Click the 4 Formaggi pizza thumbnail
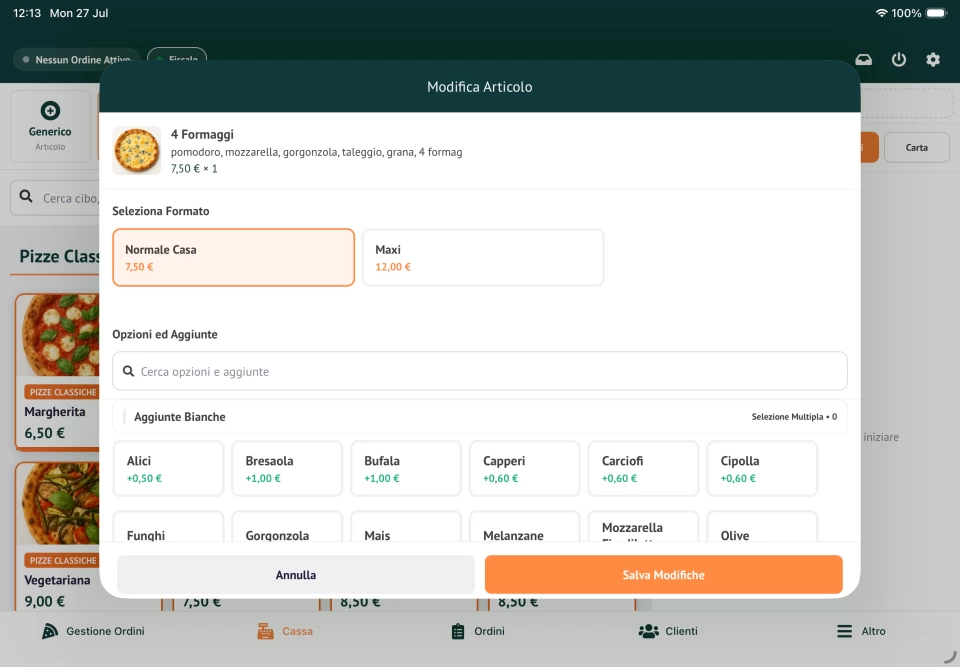 pos(137,151)
